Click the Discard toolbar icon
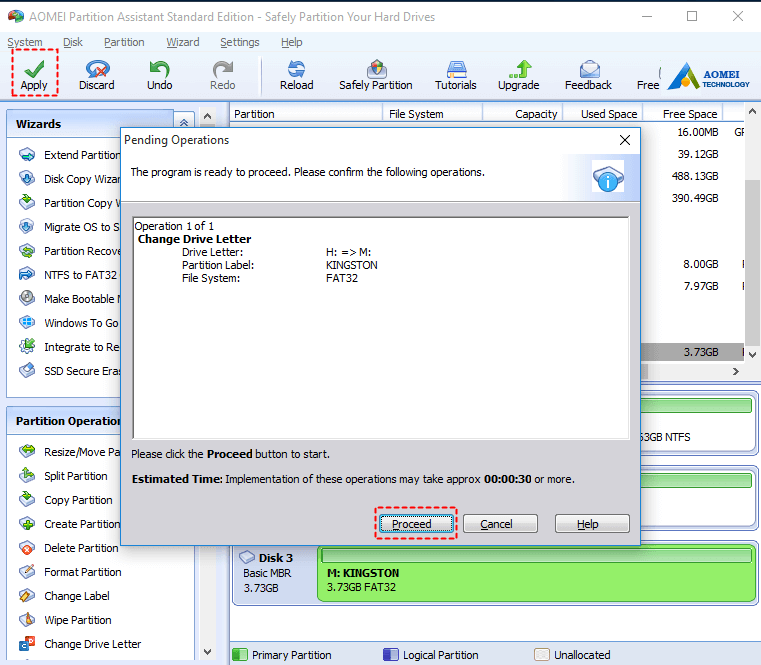Screen dimensions: 761x665 [x=97, y=75]
